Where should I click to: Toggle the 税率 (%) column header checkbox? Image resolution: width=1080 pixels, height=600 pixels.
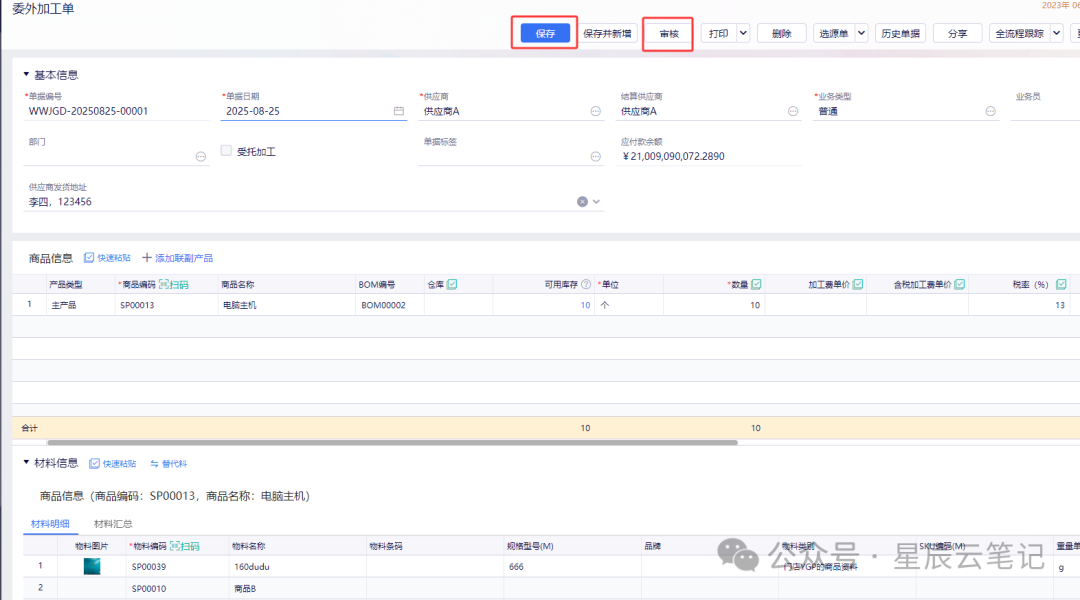coord(1061,285)
